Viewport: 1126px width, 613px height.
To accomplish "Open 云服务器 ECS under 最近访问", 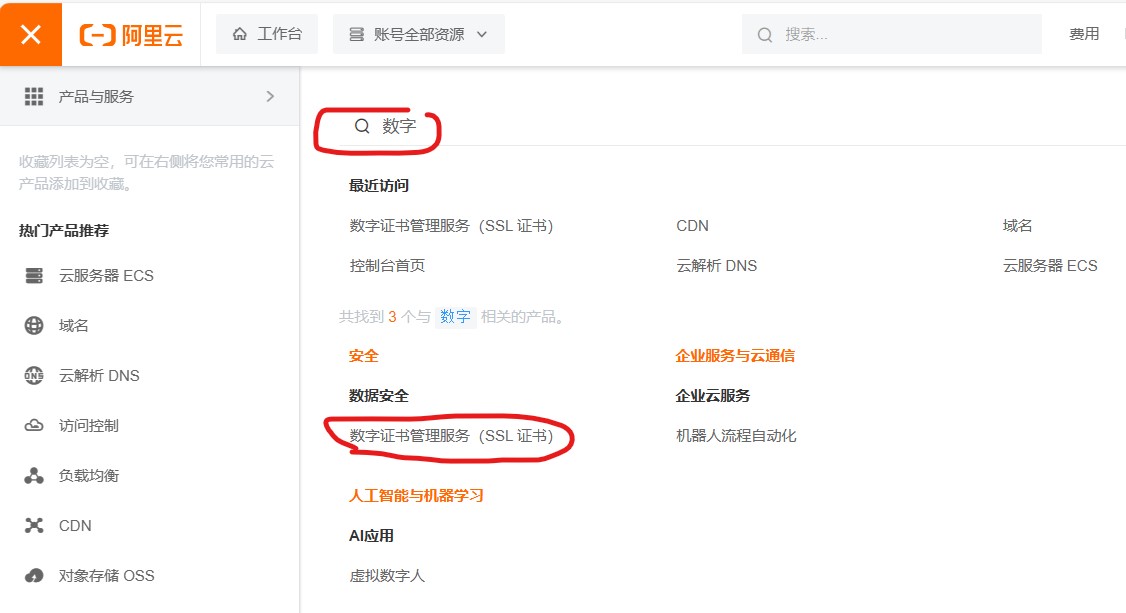I will (x=1050, y=266).
